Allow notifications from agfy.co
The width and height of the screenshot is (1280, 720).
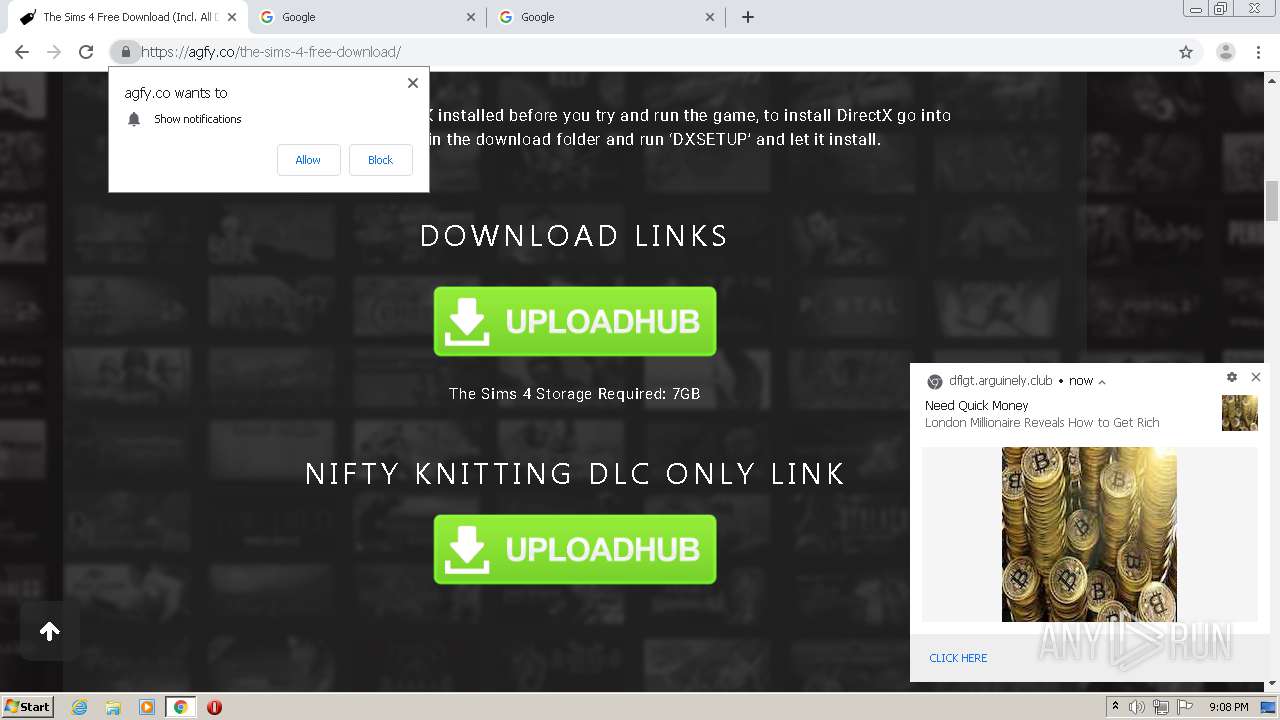(x=308, y=160)
